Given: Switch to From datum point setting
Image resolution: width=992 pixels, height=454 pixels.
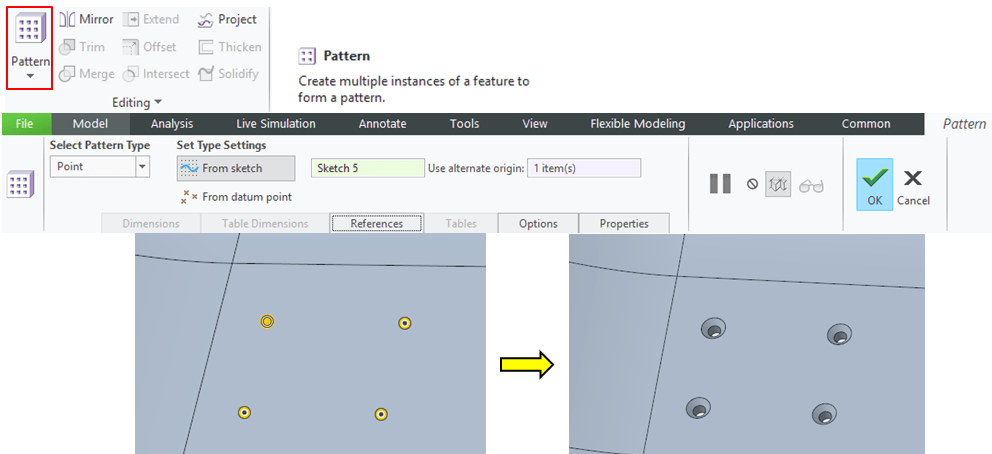Looking at the screenshot, I should (x=236, y=197).
